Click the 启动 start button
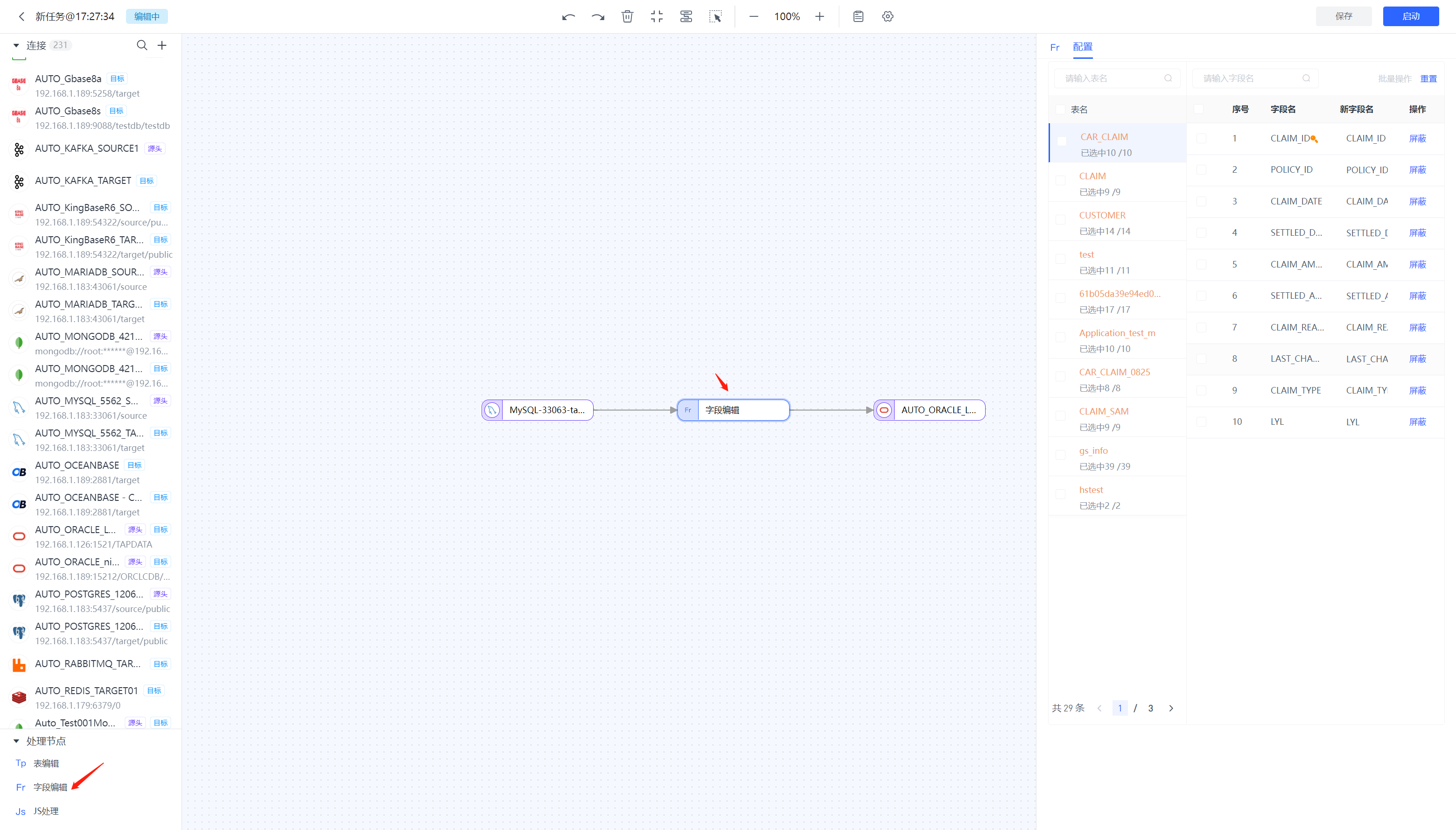The width and height of the screenshot is (1456, 830). click(1410, 16)
